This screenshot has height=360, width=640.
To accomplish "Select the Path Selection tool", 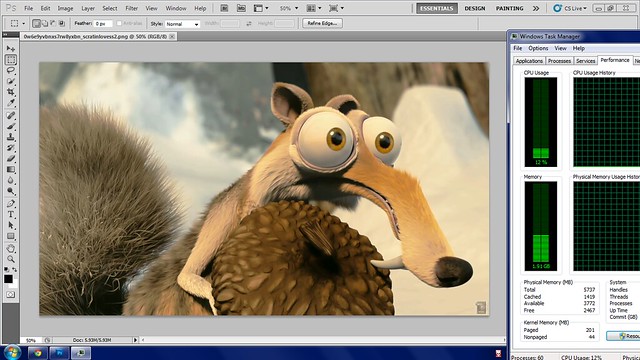I will [11, 225].
